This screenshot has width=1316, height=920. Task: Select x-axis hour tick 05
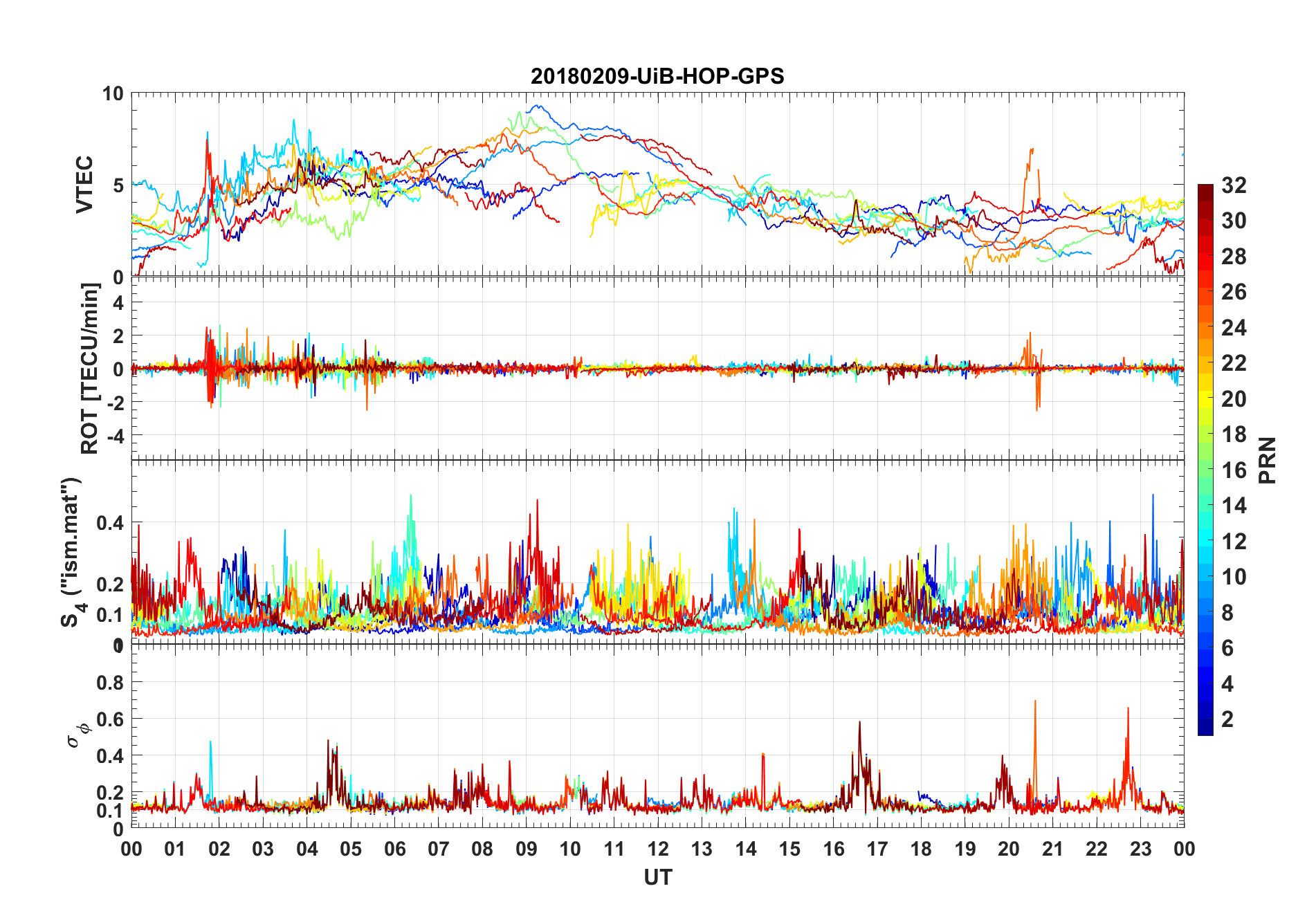point(351,849)
